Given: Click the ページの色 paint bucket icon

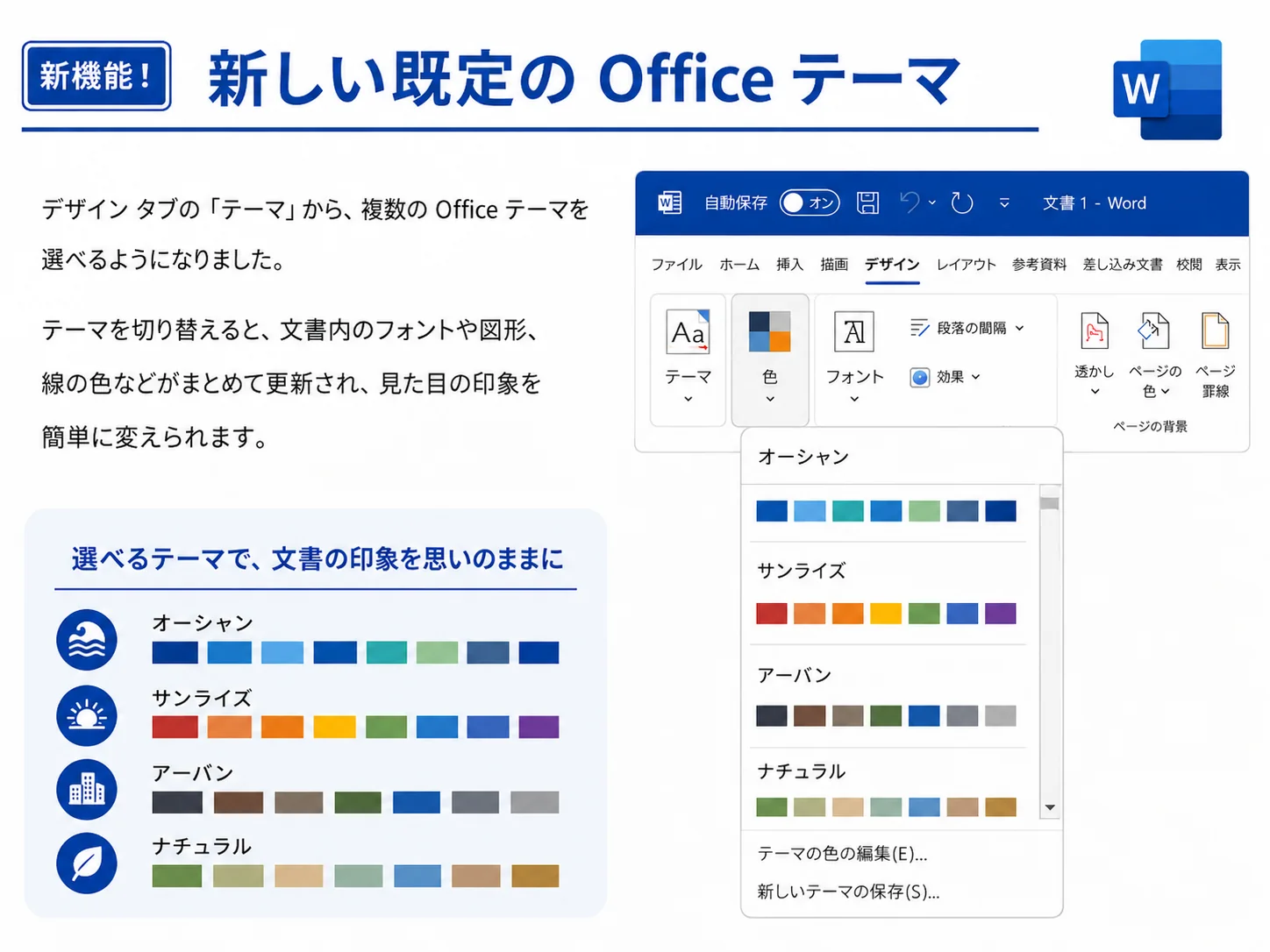Looking at the screenshot, I should coord(1153,331).
